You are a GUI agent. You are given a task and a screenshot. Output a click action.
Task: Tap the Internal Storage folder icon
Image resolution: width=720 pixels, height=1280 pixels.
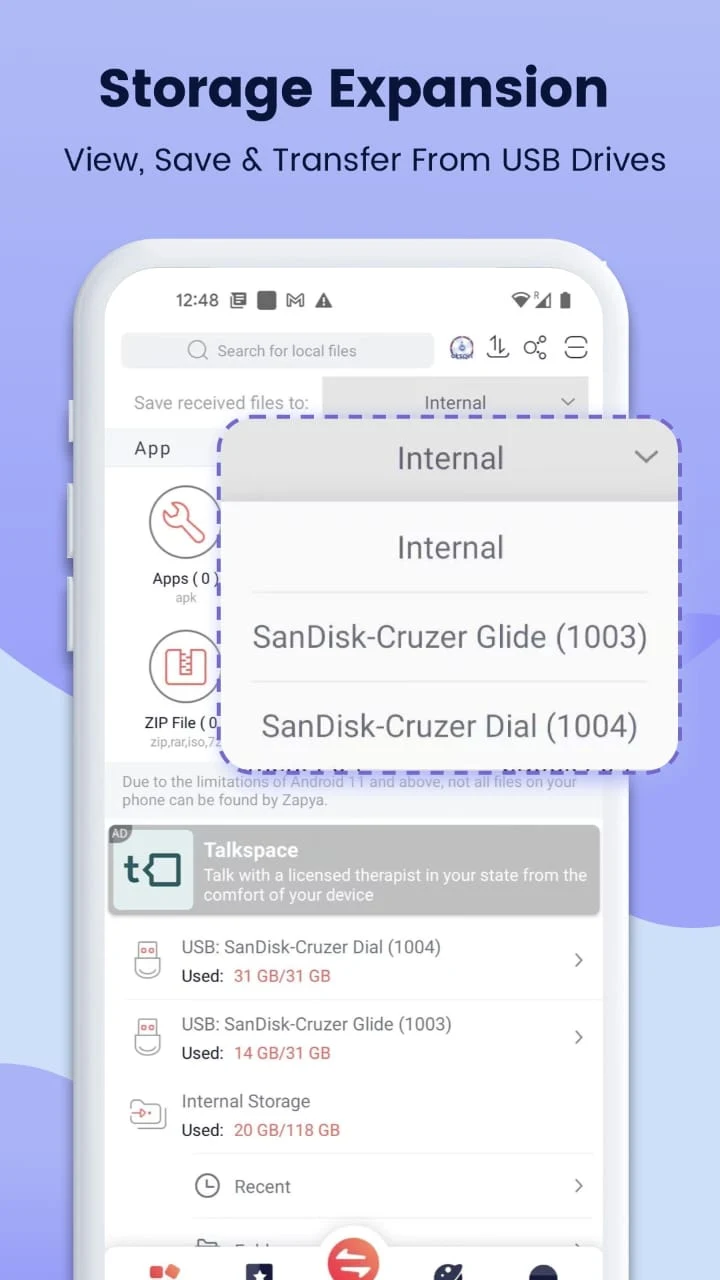tap(148, 1114)
